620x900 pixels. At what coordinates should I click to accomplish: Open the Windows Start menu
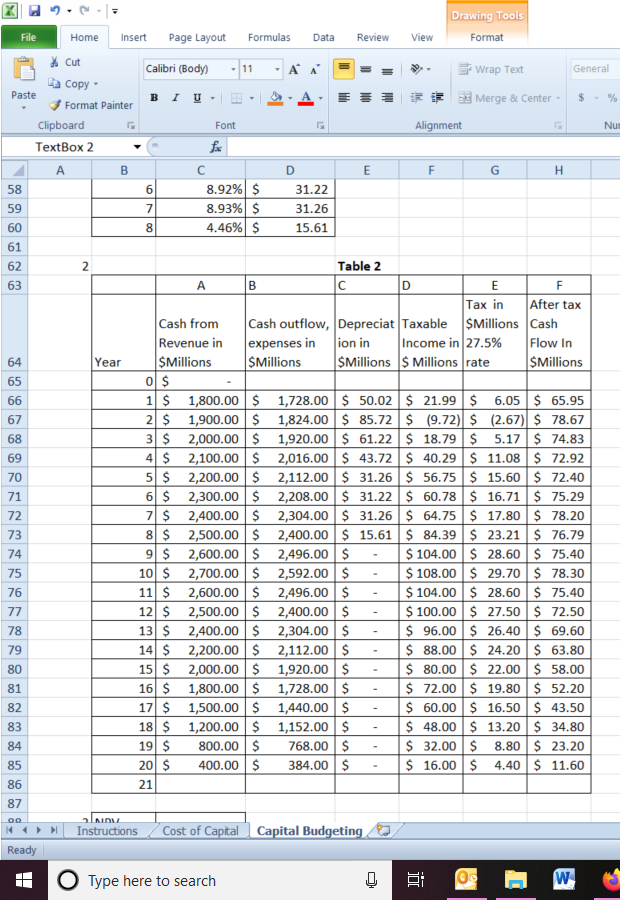tap(24, 880)
